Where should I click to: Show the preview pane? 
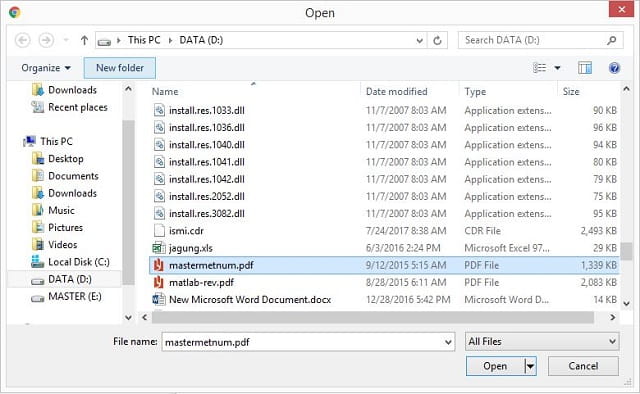(x=585, y=68)
